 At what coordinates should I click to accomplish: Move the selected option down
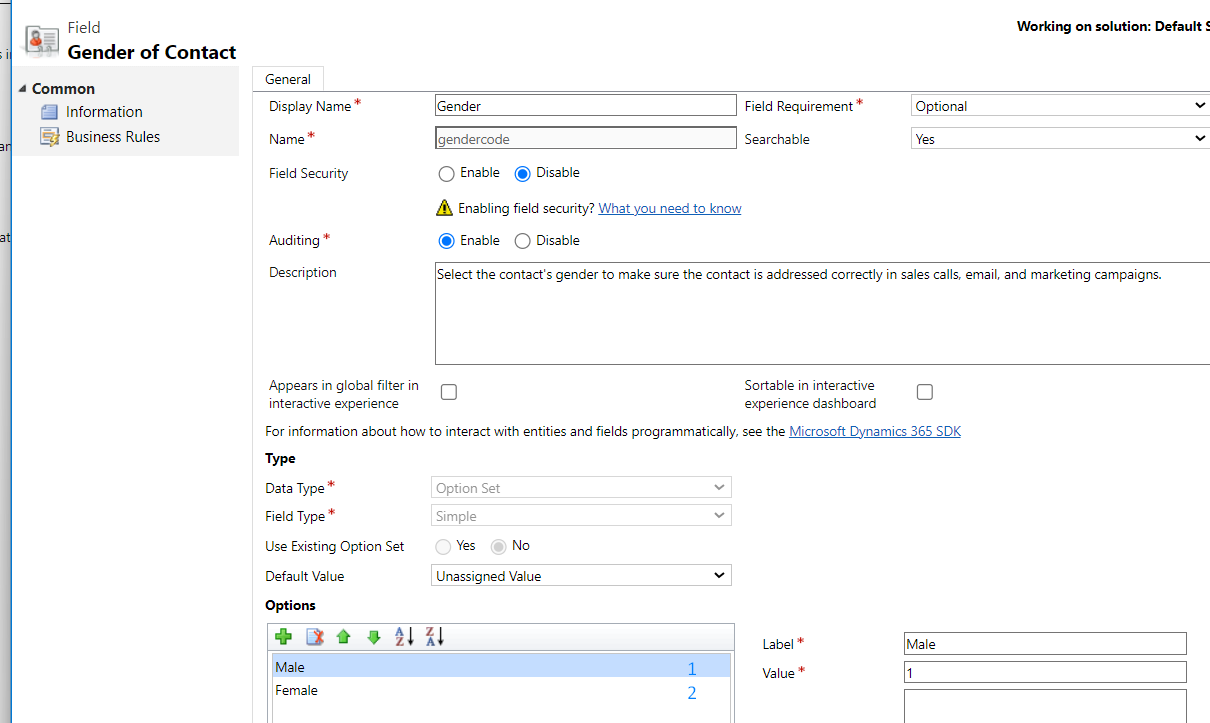tap(373, 636)
